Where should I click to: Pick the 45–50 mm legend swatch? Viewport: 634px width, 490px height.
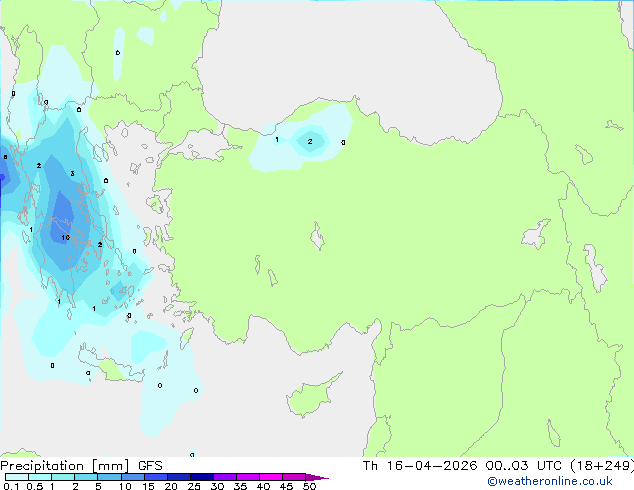pyautogui.click(x=294, y=477)
